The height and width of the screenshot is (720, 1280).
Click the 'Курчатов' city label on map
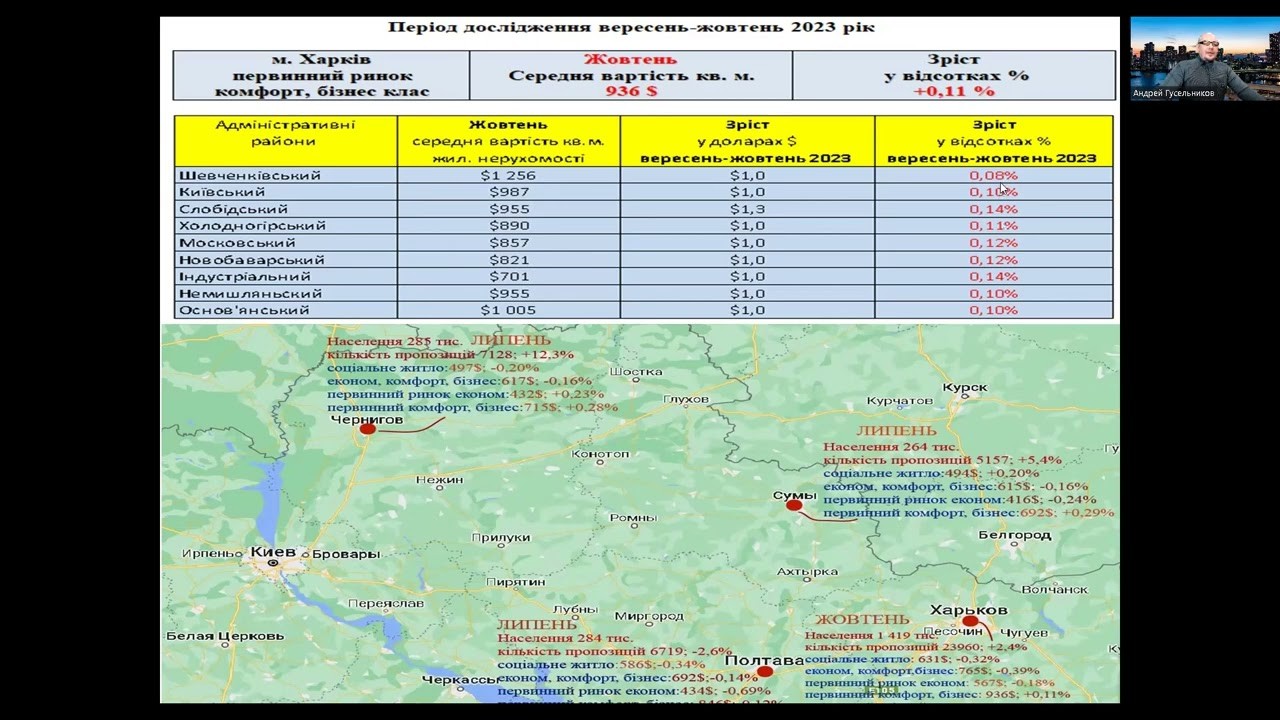coord(900,401)
